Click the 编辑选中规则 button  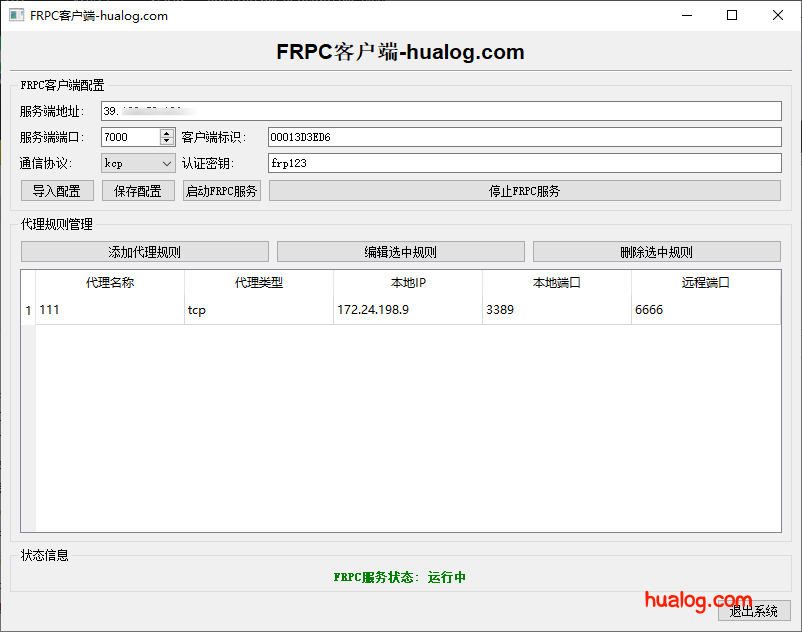399,251
